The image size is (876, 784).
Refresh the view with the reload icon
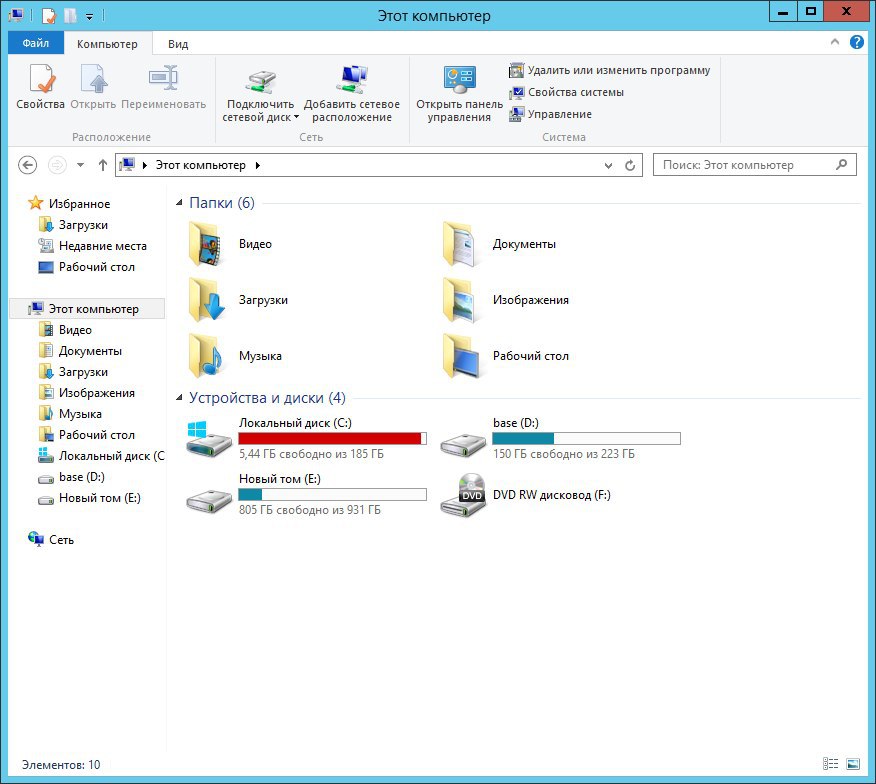(x=630, y=165)
